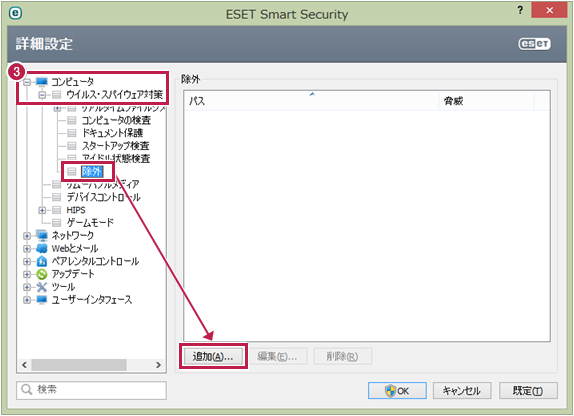Click the Tools wrench icon
Image resolution: width=574 pixels, height=416 pixels.
pos(42,287)
